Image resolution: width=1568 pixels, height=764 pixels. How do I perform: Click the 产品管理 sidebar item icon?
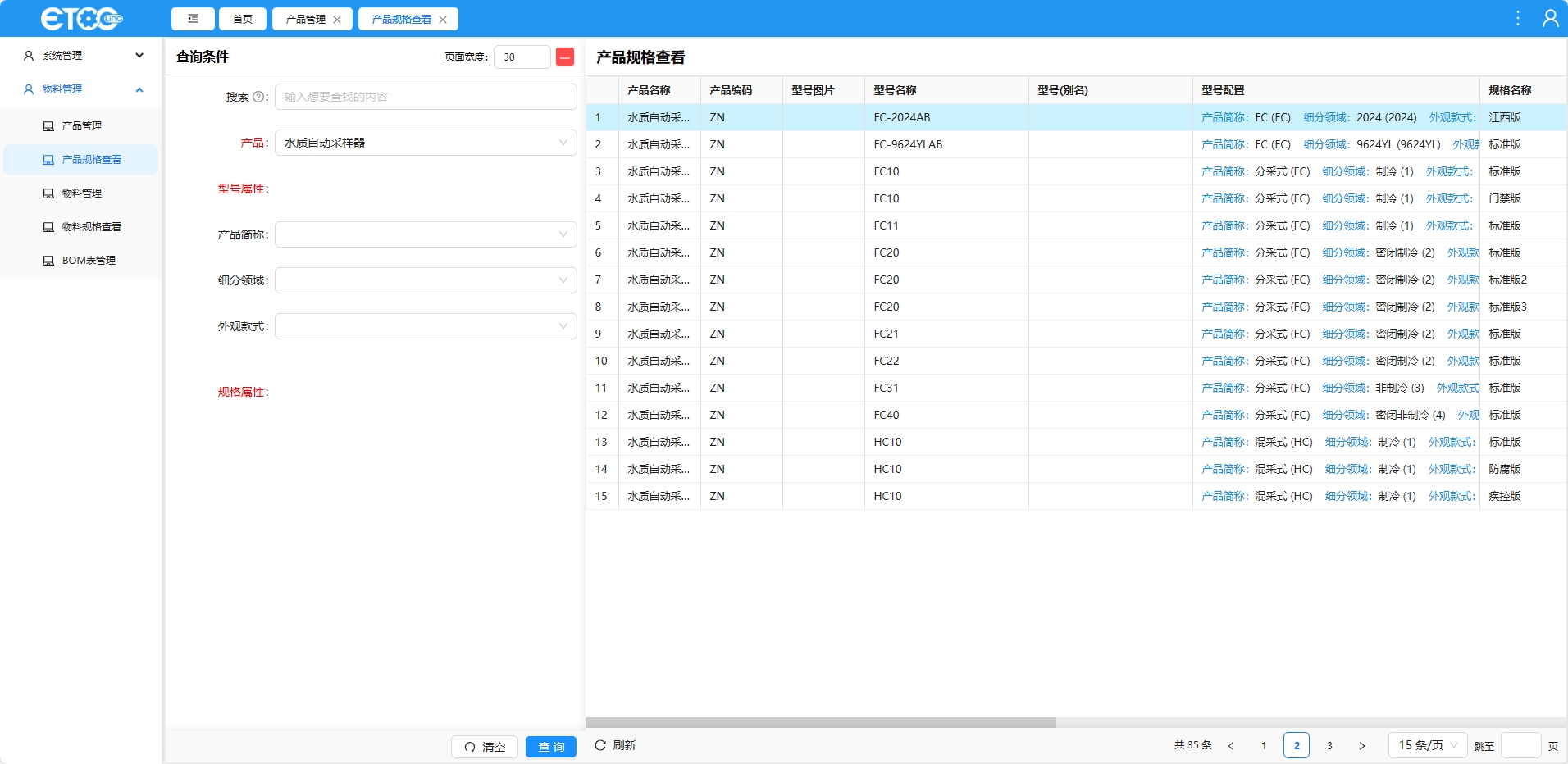tap(48, 126)
